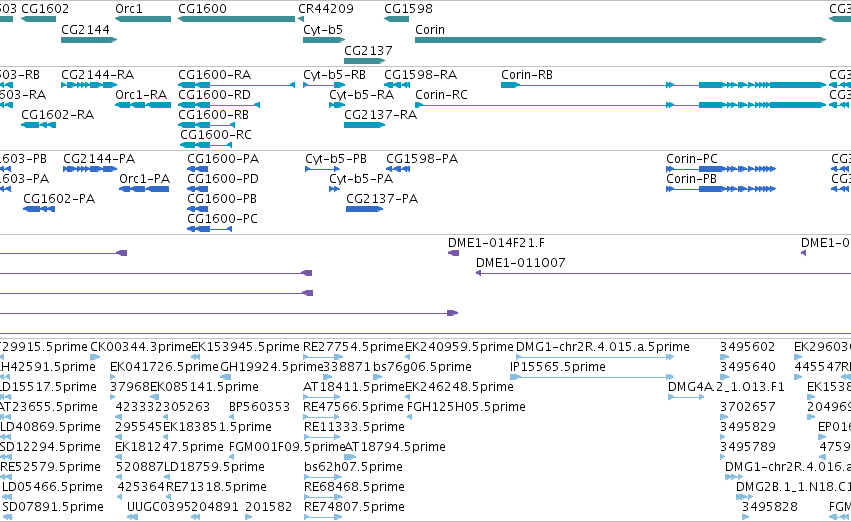Select the CG1600-RD transcript
The width and height of the screenshot is (851, 522).
[219, 105]
